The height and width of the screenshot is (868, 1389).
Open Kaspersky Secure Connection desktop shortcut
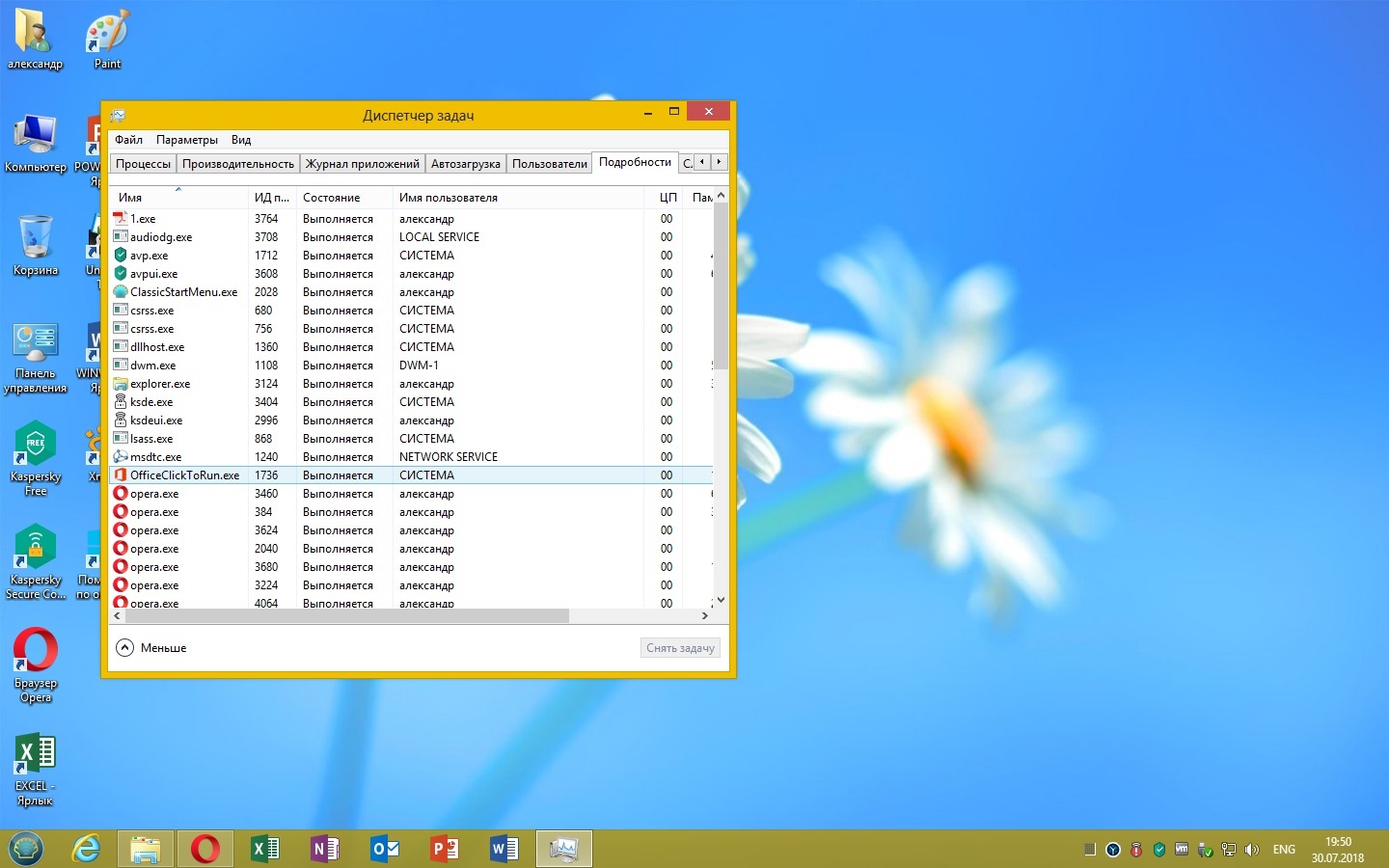36,562
